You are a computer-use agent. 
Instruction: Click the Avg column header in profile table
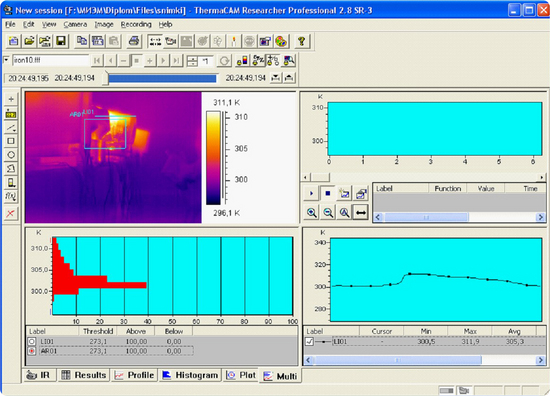tap(514, 331)
